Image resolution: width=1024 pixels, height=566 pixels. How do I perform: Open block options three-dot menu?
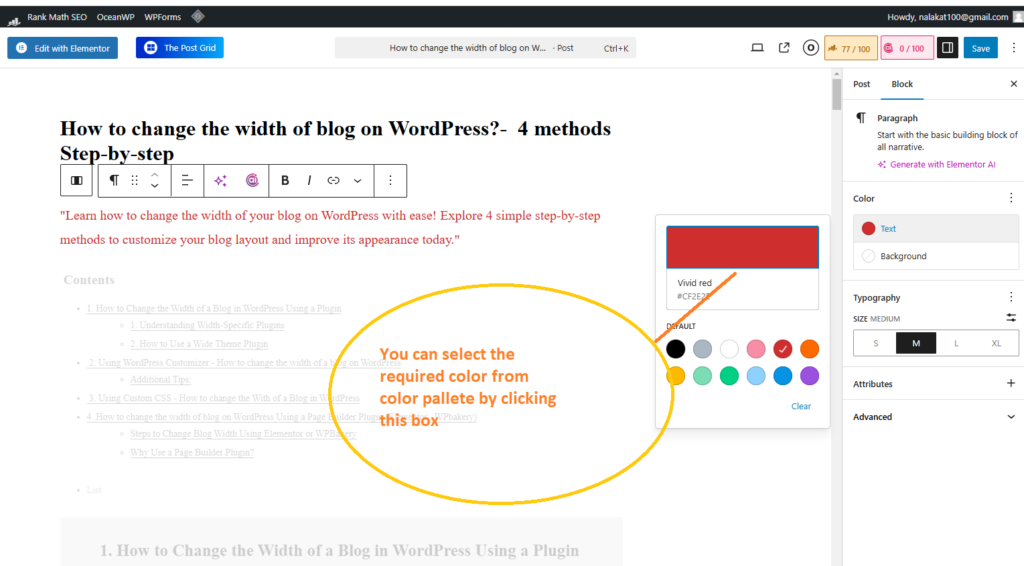[x=391, y=180]
